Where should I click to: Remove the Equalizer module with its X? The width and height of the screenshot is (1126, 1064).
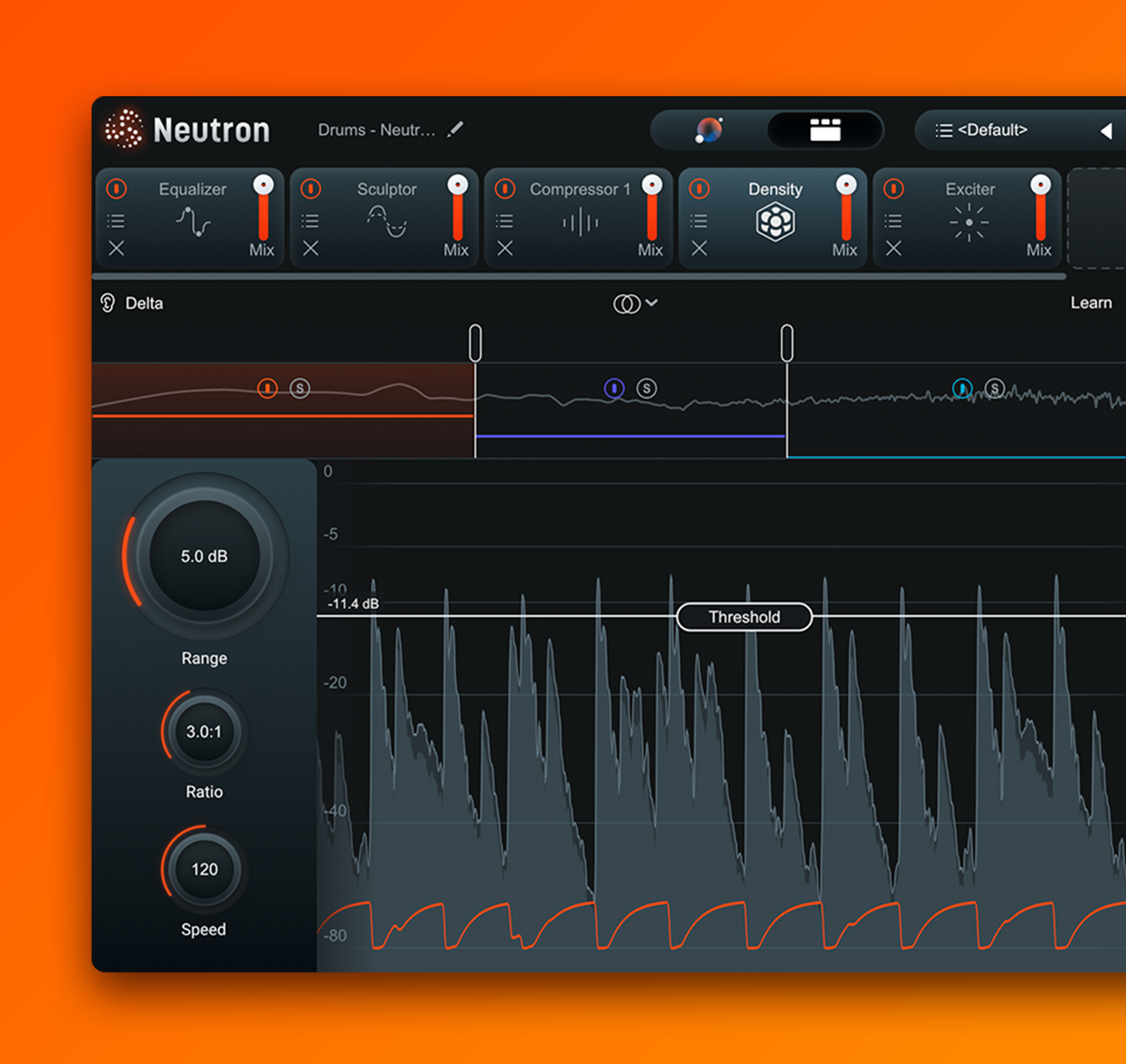click(x=116, y=248)
